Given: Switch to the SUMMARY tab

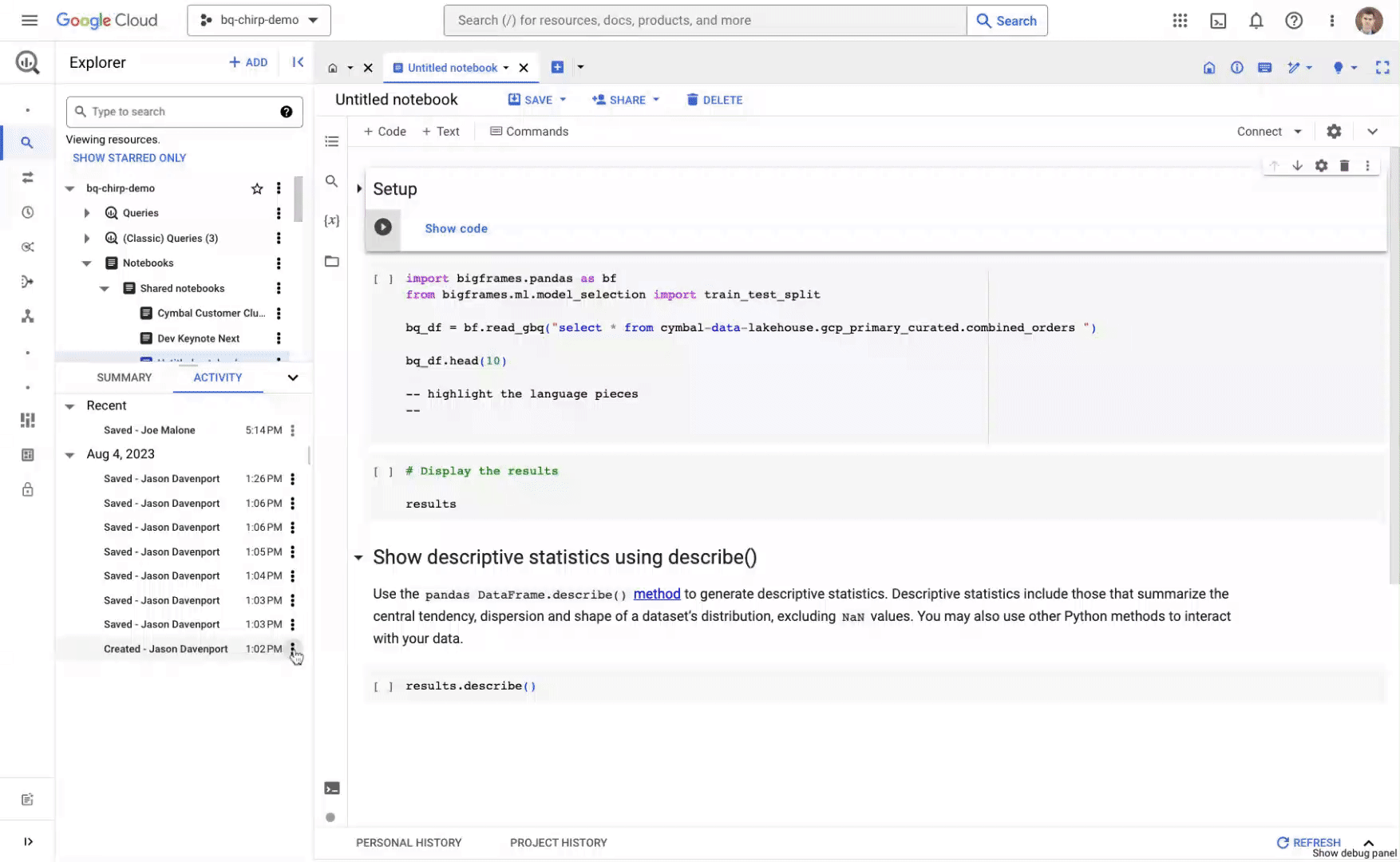Looking at the screenshot, I should coord(124,378).
